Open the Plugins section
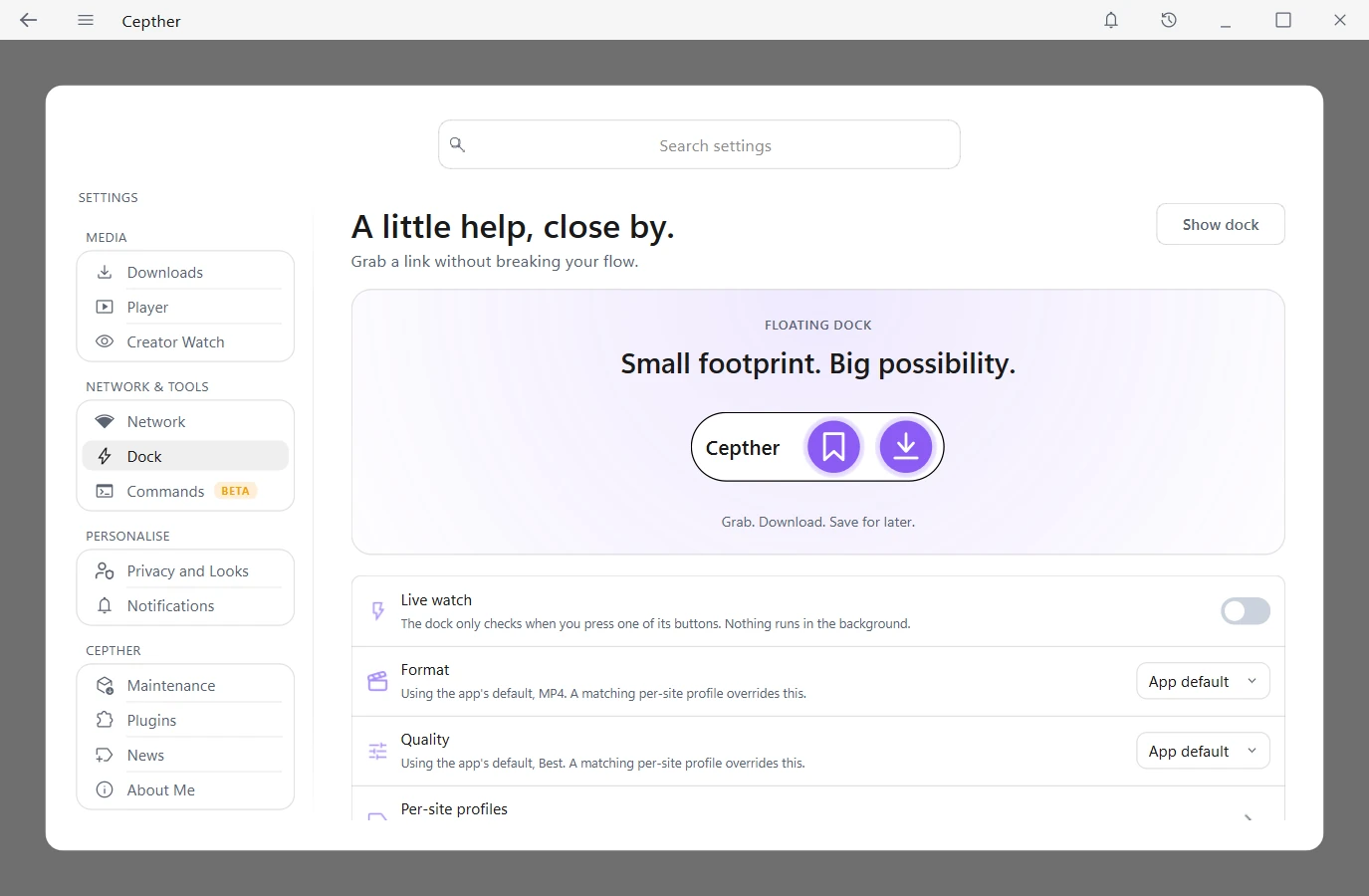Viewport: 1369px width, 896px height. 185,720
